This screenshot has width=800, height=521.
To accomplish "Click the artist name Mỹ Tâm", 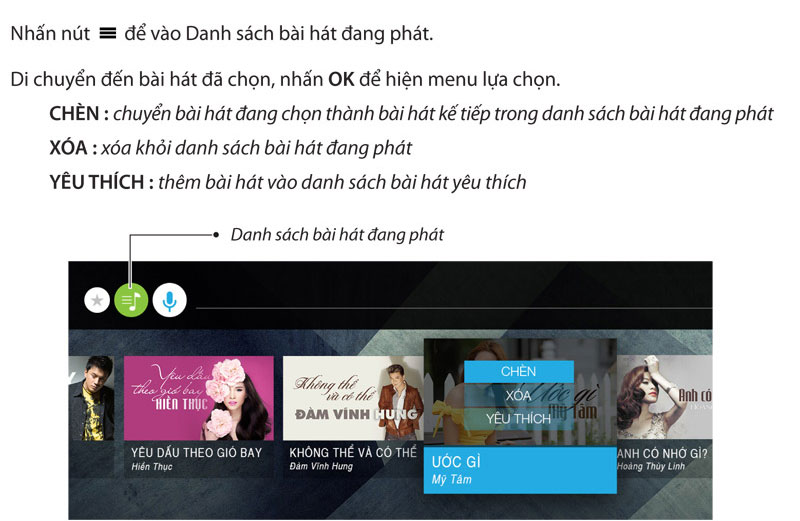I will [x=452, y=480].
